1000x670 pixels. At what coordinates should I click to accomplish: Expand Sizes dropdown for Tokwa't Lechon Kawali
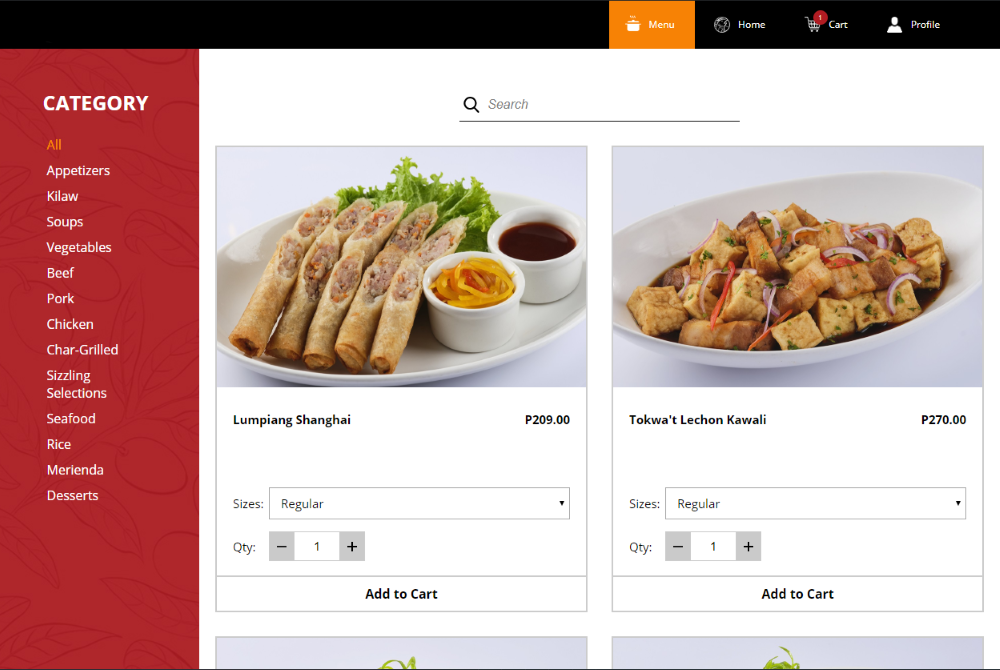[815, 504]
